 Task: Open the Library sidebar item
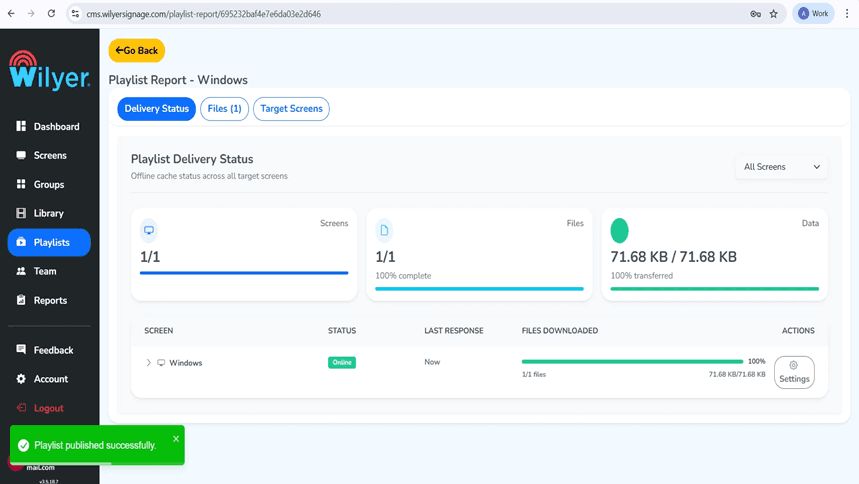(49, 213)
